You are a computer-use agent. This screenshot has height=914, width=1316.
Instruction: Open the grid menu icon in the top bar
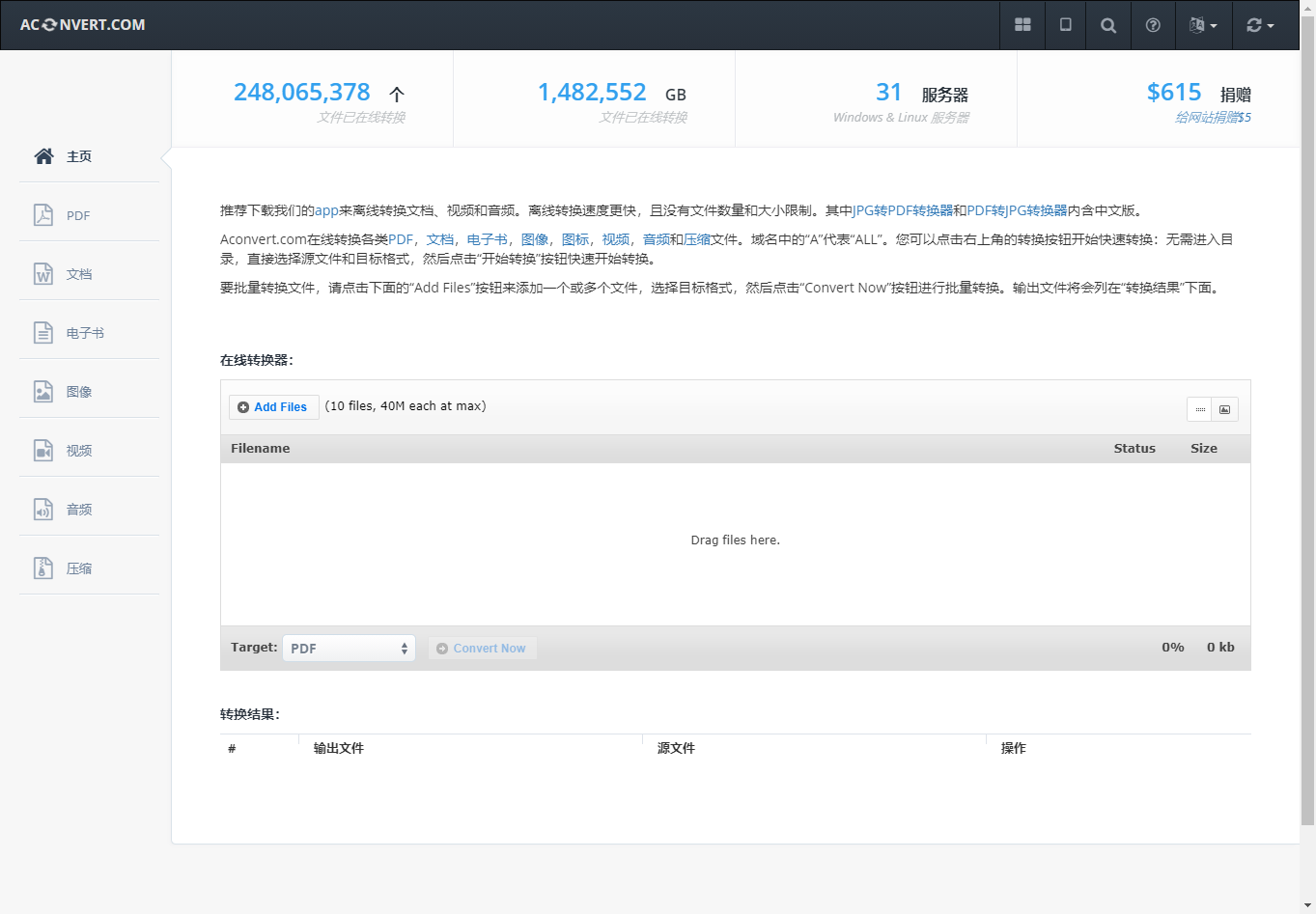point(1022,25)
